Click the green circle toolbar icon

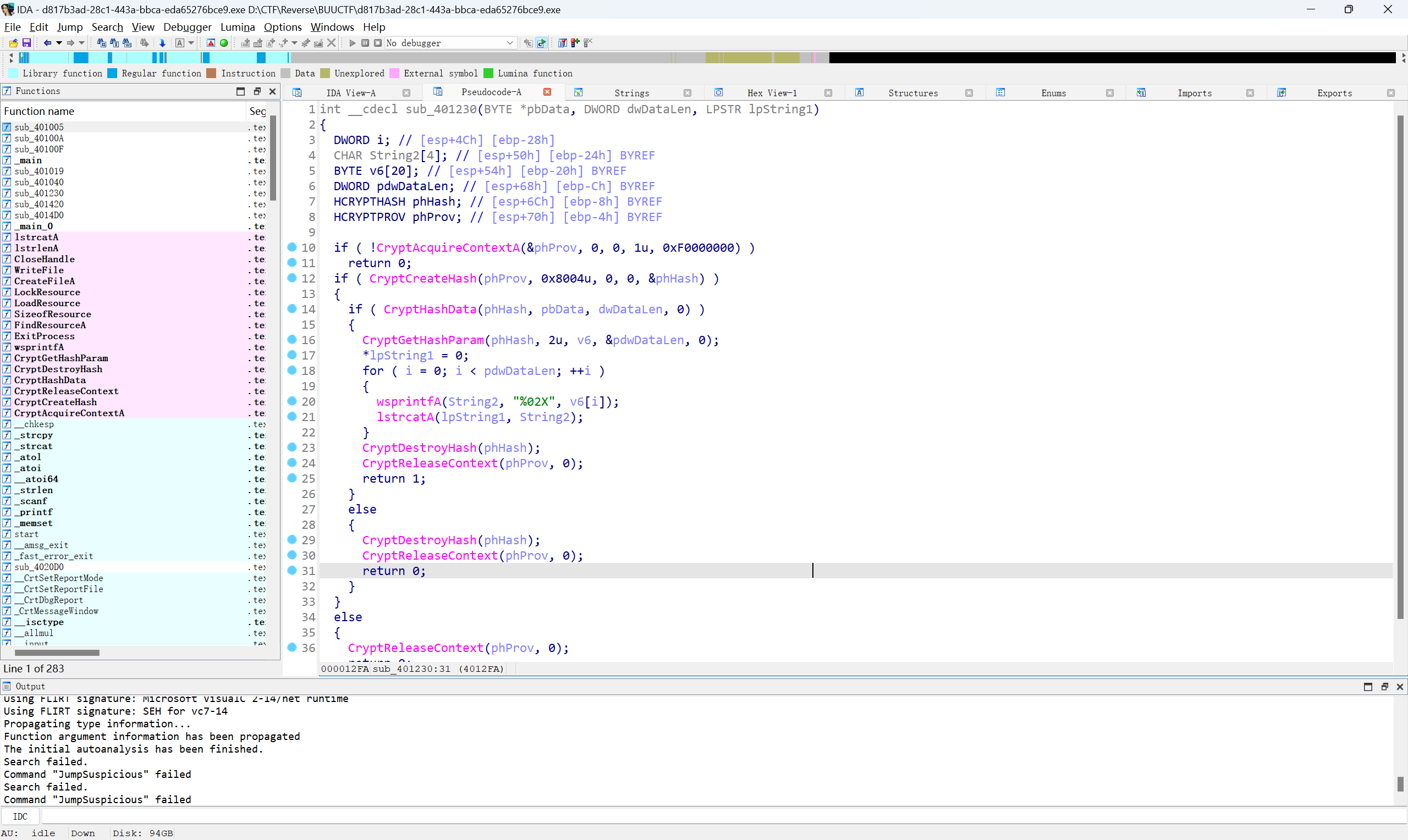[x=224, y=43]
